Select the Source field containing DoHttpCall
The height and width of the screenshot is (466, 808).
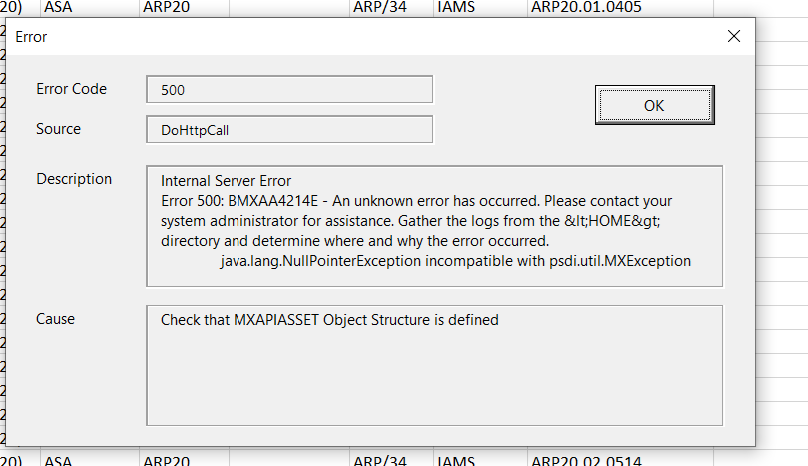click(x=289, y=130)
